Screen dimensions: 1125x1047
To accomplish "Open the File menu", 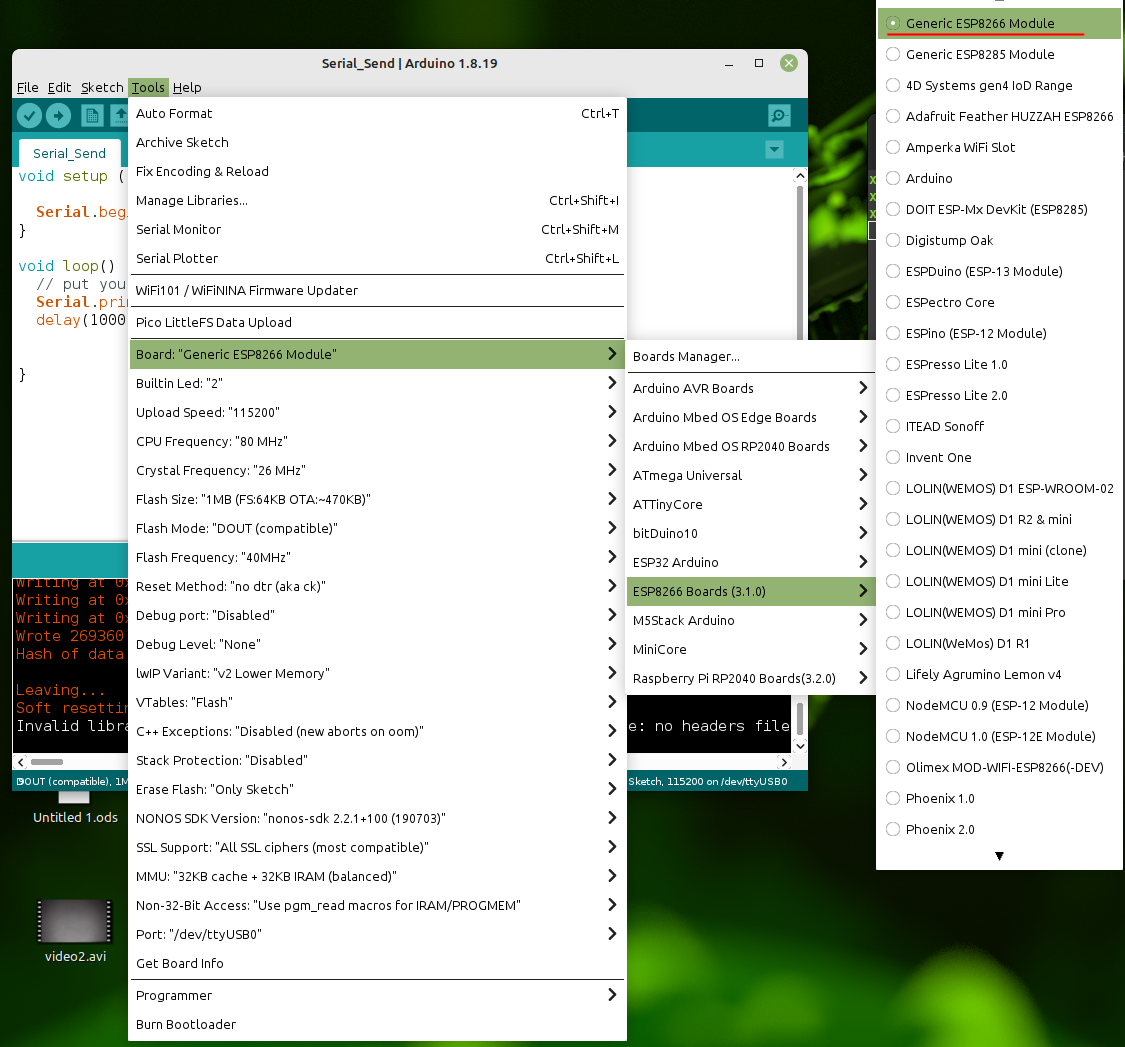I will pyautogui.click(x=27, y=88).
